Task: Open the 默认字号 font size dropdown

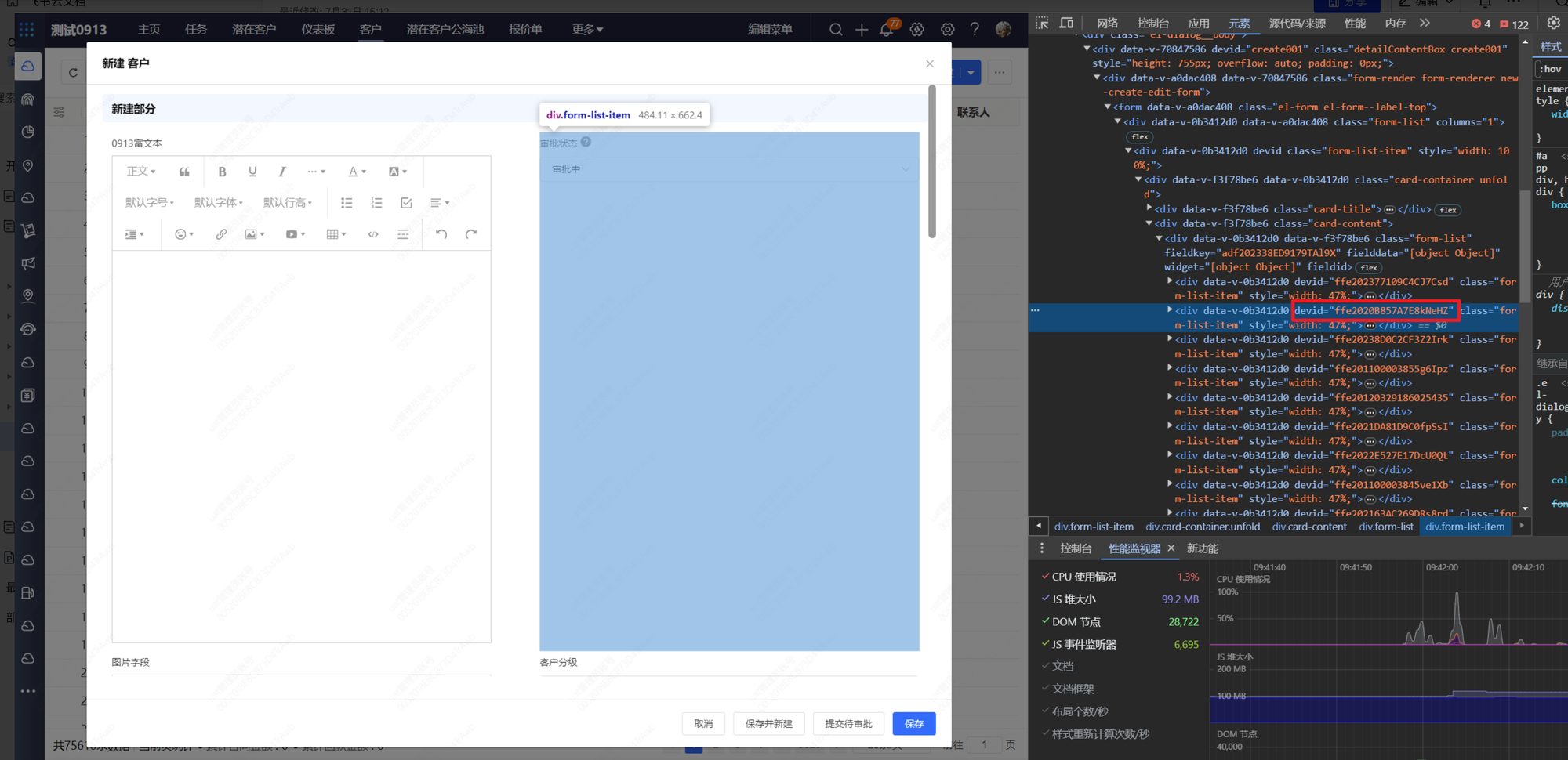Action: click(x=149, y=203)
